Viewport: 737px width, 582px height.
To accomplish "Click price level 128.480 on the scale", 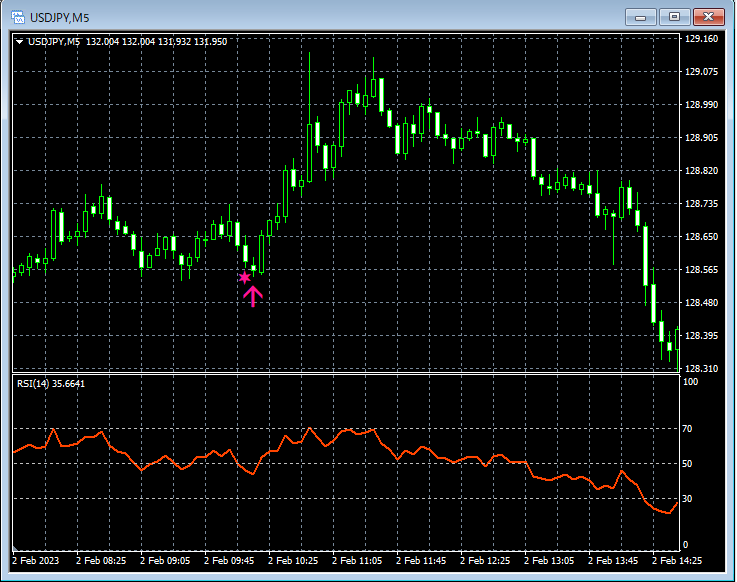I will (701, 302).
